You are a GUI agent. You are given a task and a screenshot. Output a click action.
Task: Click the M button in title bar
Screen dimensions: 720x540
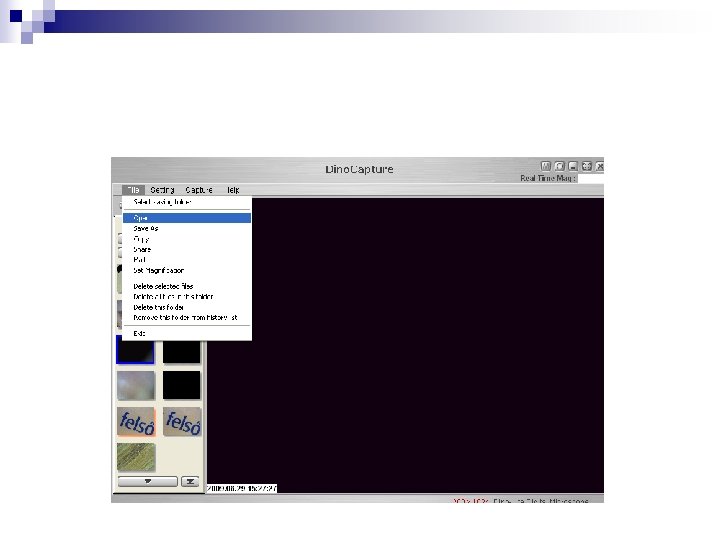point(545,166)
